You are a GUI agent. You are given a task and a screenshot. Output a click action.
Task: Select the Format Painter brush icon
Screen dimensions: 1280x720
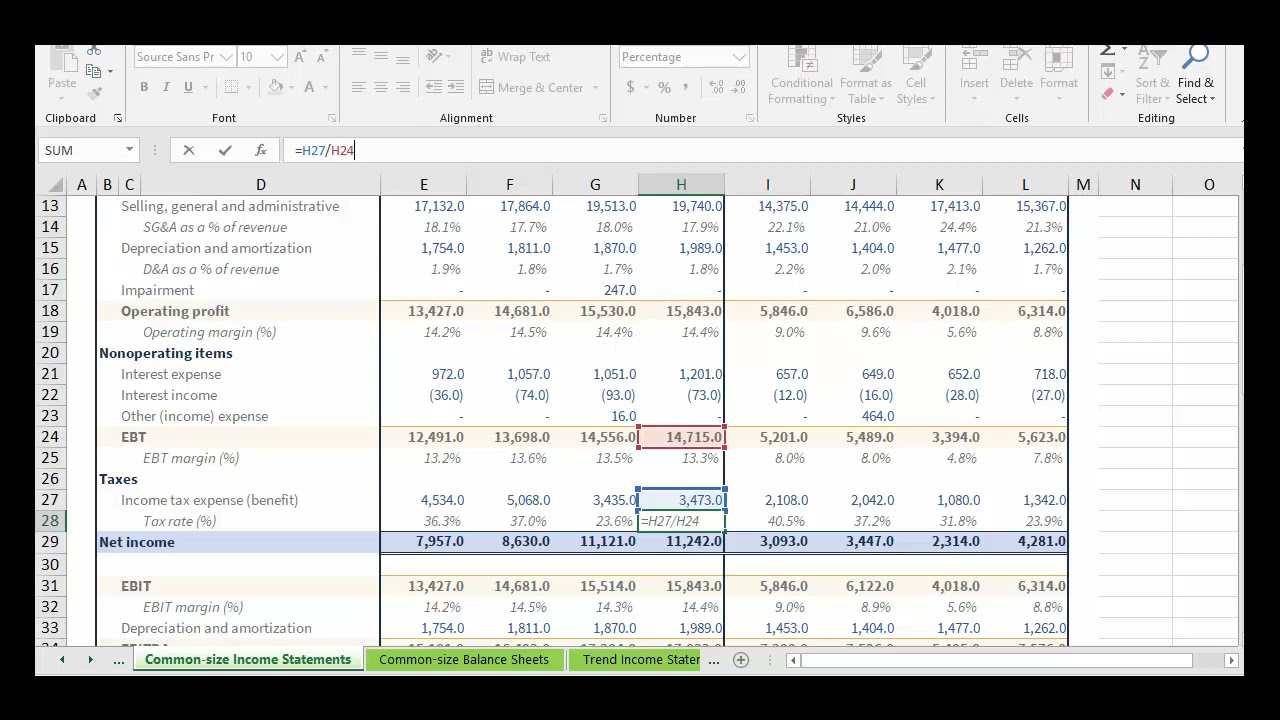point(94,93)
